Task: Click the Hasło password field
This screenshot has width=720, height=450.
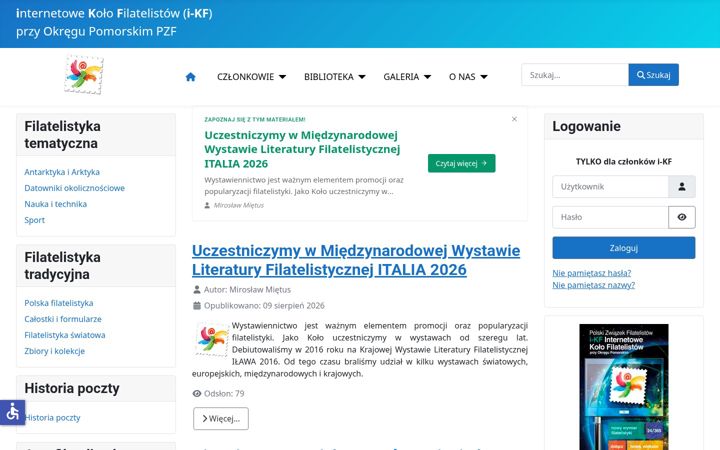Action: [x=610, y=217]
